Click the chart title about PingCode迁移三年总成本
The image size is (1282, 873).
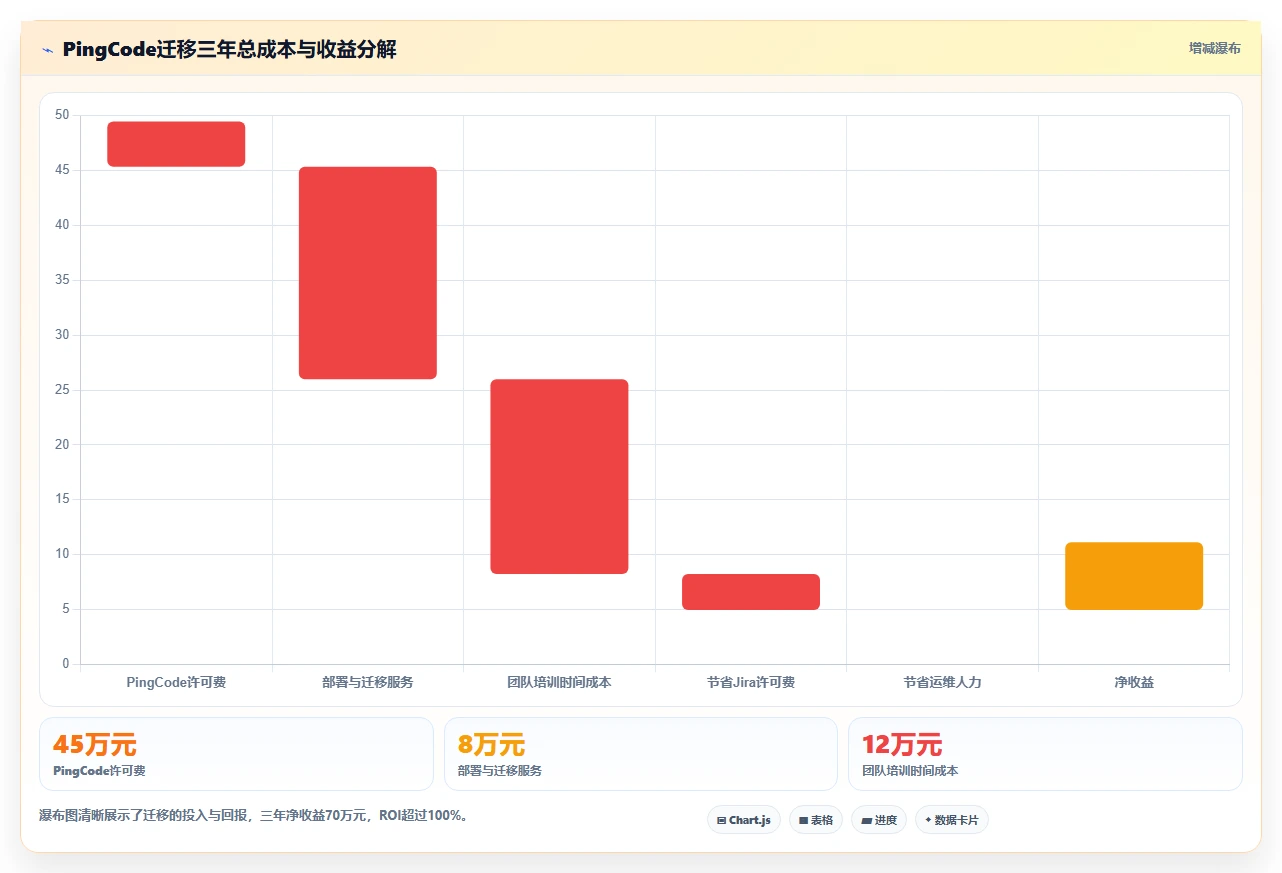(x=229, y=50)
